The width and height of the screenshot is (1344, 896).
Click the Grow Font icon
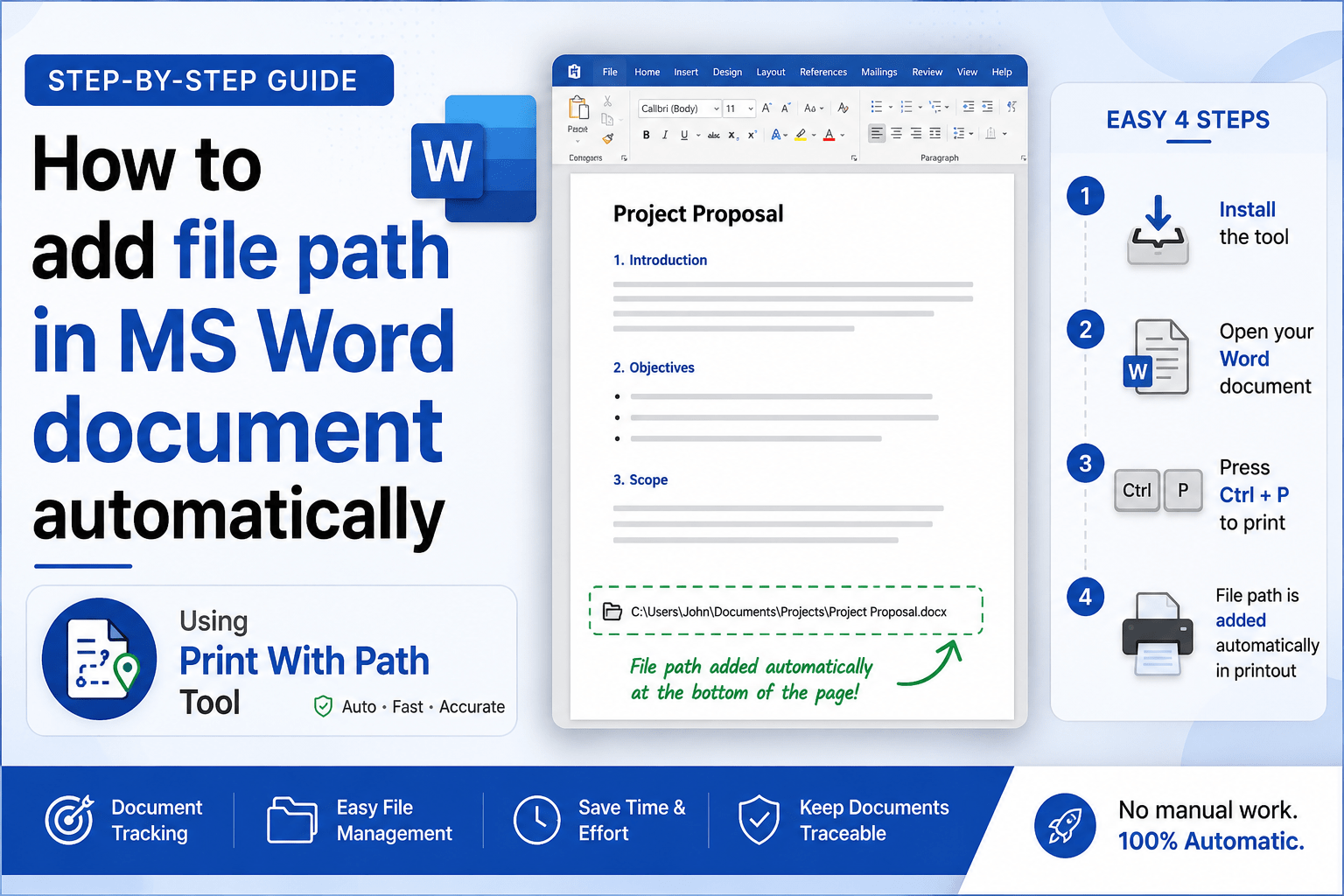tap(766, 108)
